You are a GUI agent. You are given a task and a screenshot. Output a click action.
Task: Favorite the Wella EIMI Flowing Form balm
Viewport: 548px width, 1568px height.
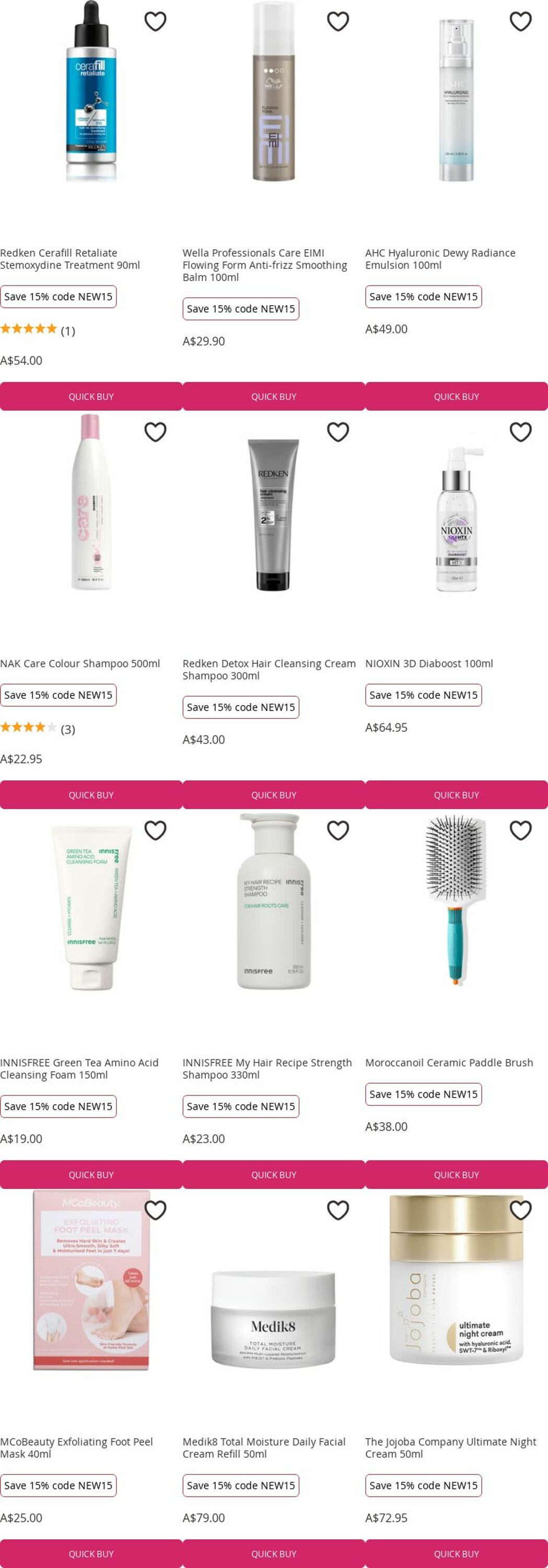[337, 21]
